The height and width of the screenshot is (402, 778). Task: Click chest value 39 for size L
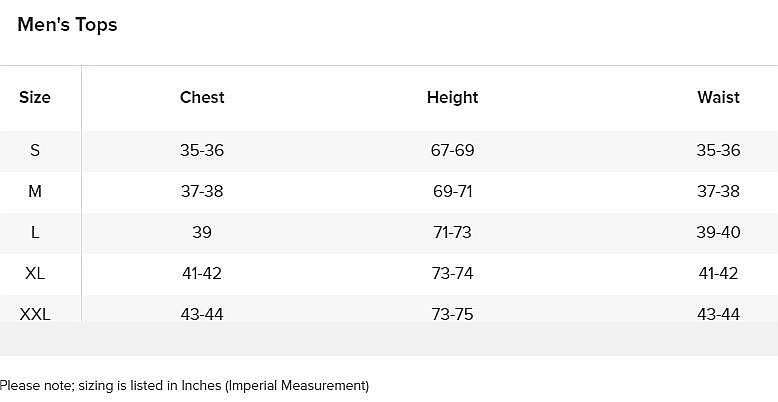[202, 232]
